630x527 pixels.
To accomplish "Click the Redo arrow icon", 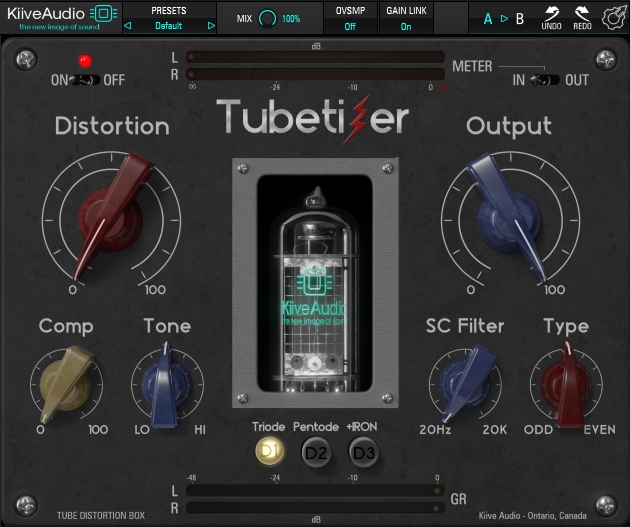I will (x=582, y=13).
